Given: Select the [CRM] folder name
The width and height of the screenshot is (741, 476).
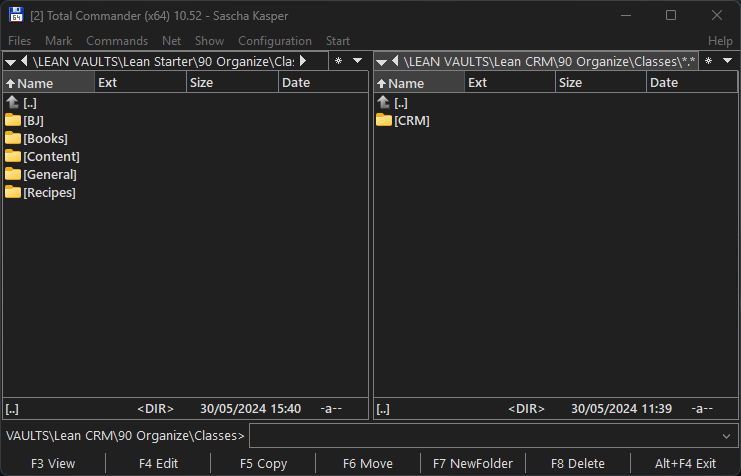Looking at the screenshot, I should [x=412, y=121].
